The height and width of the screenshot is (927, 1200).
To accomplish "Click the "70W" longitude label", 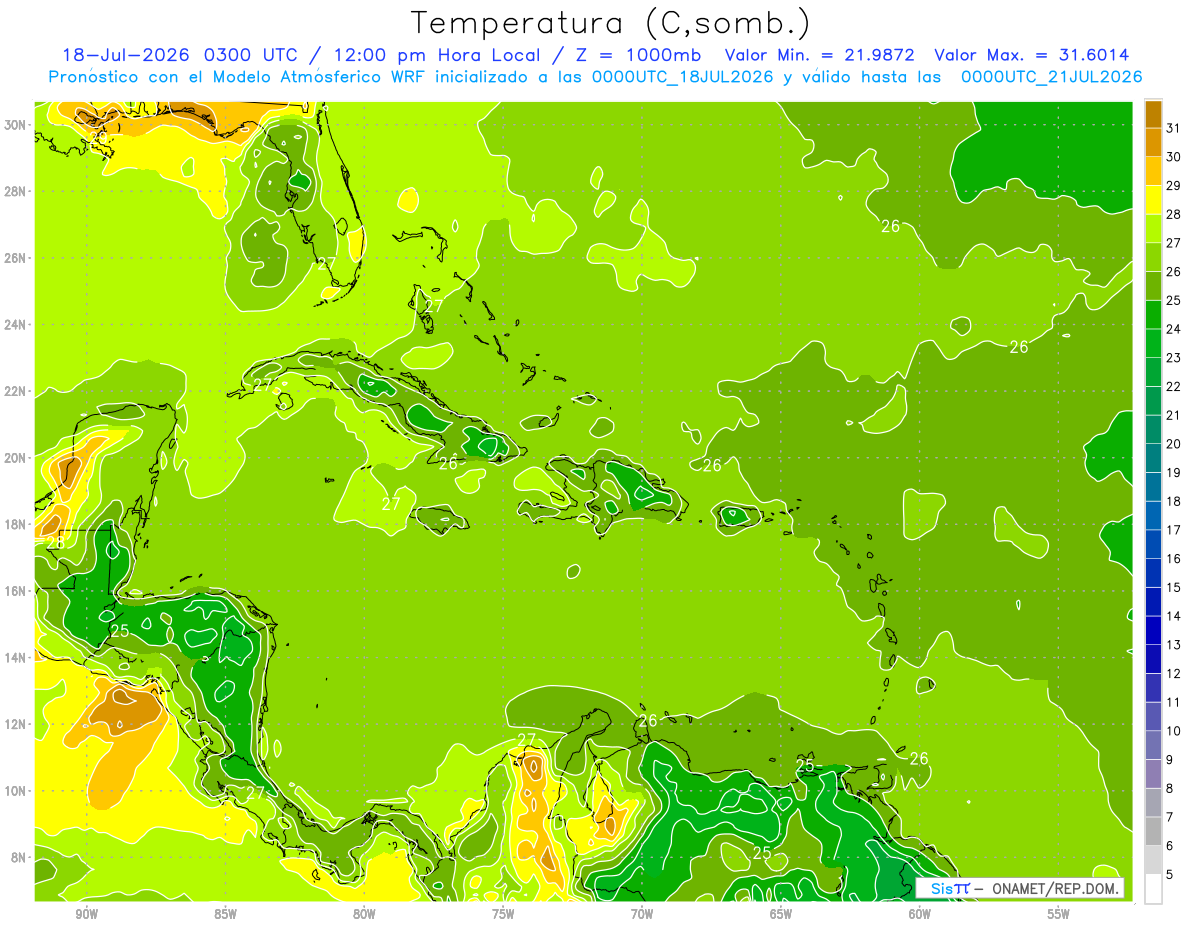I will (x=642, y=914).
